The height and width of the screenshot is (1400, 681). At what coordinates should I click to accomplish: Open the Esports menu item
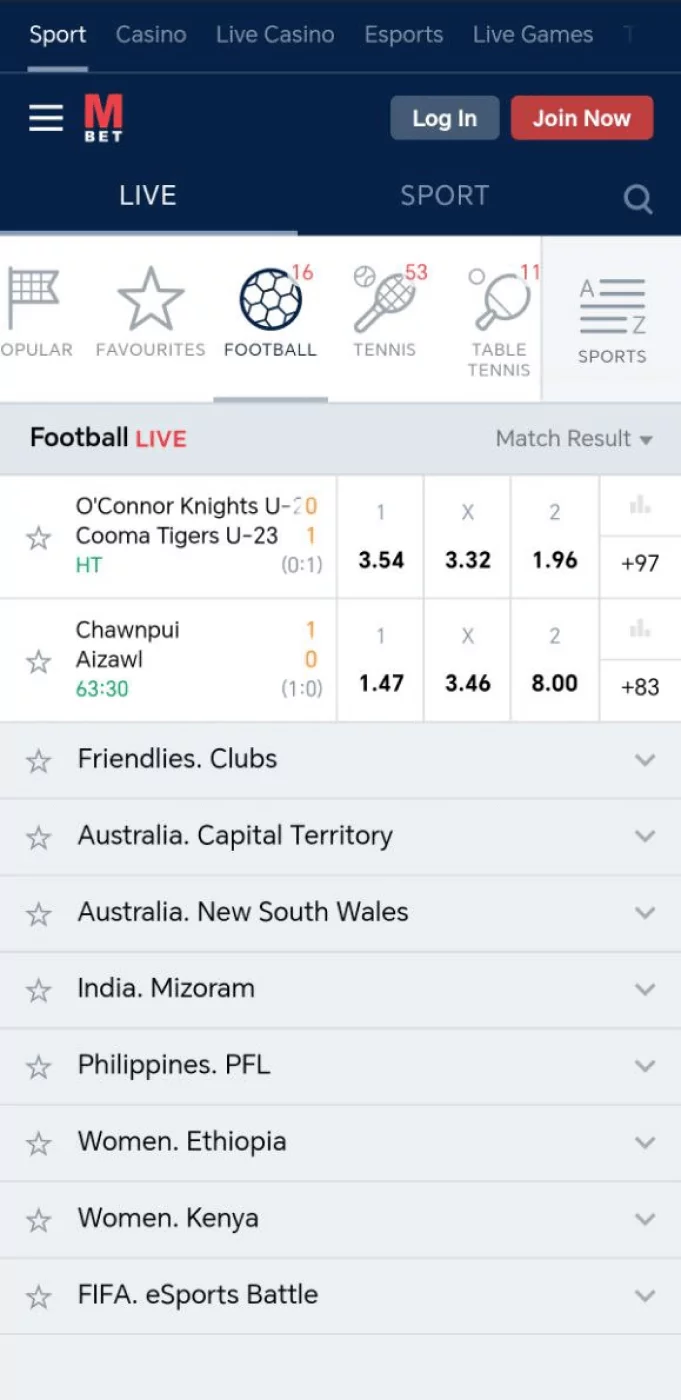403,34
